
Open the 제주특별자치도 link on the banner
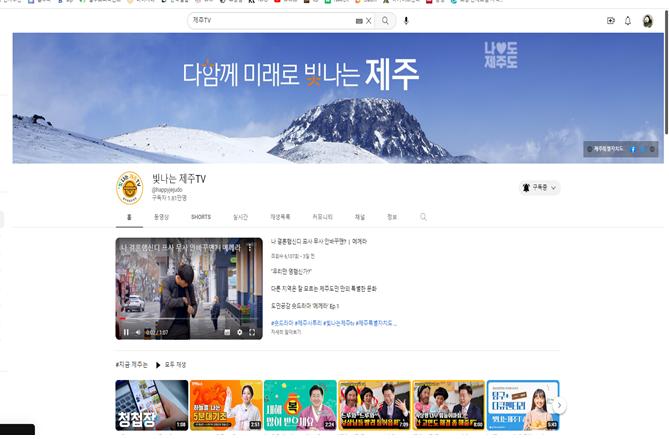point(608,149)
